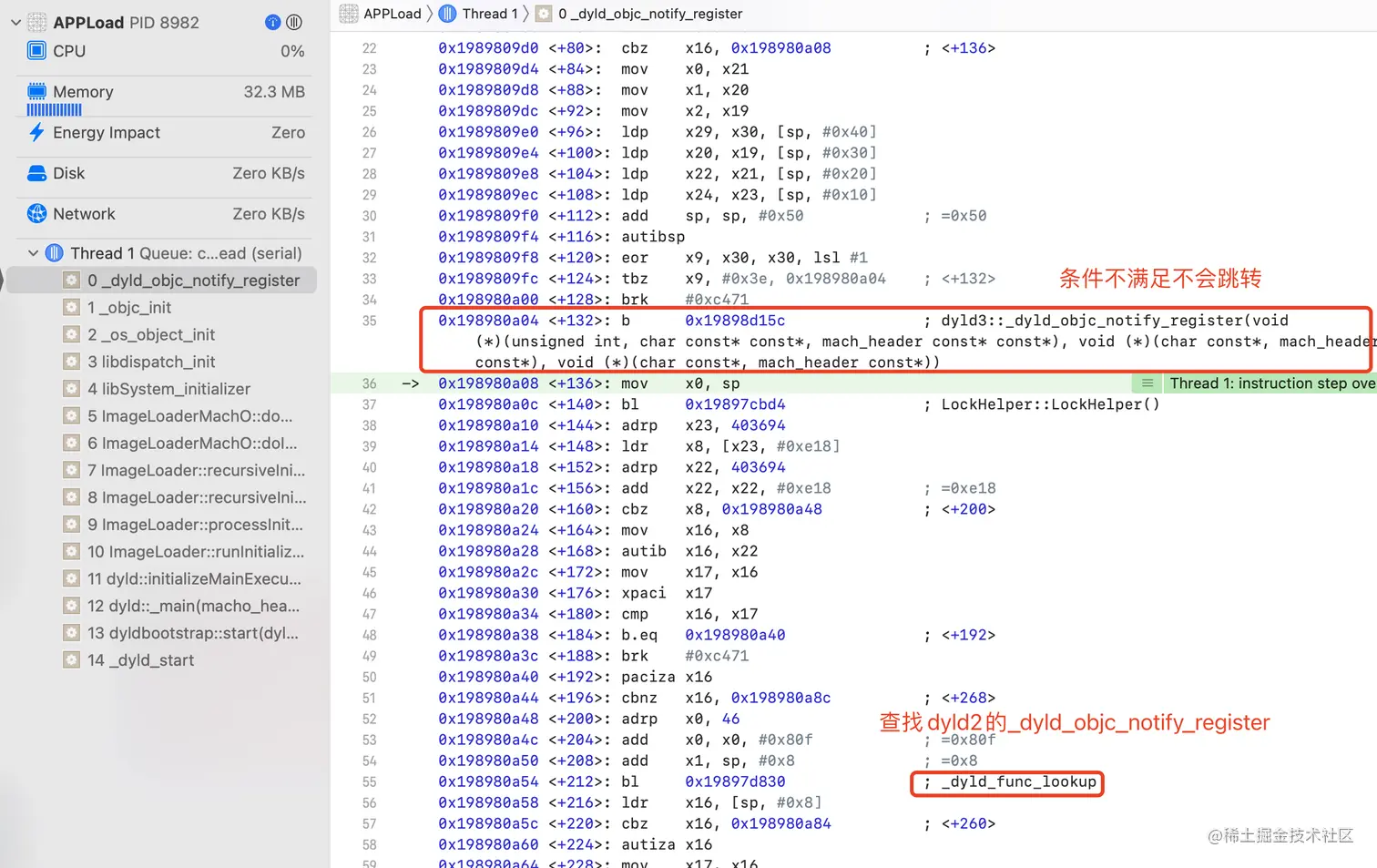1377x868 pixels.
Task: Click the thread icon in jump bar
Action: pos(447,14)
